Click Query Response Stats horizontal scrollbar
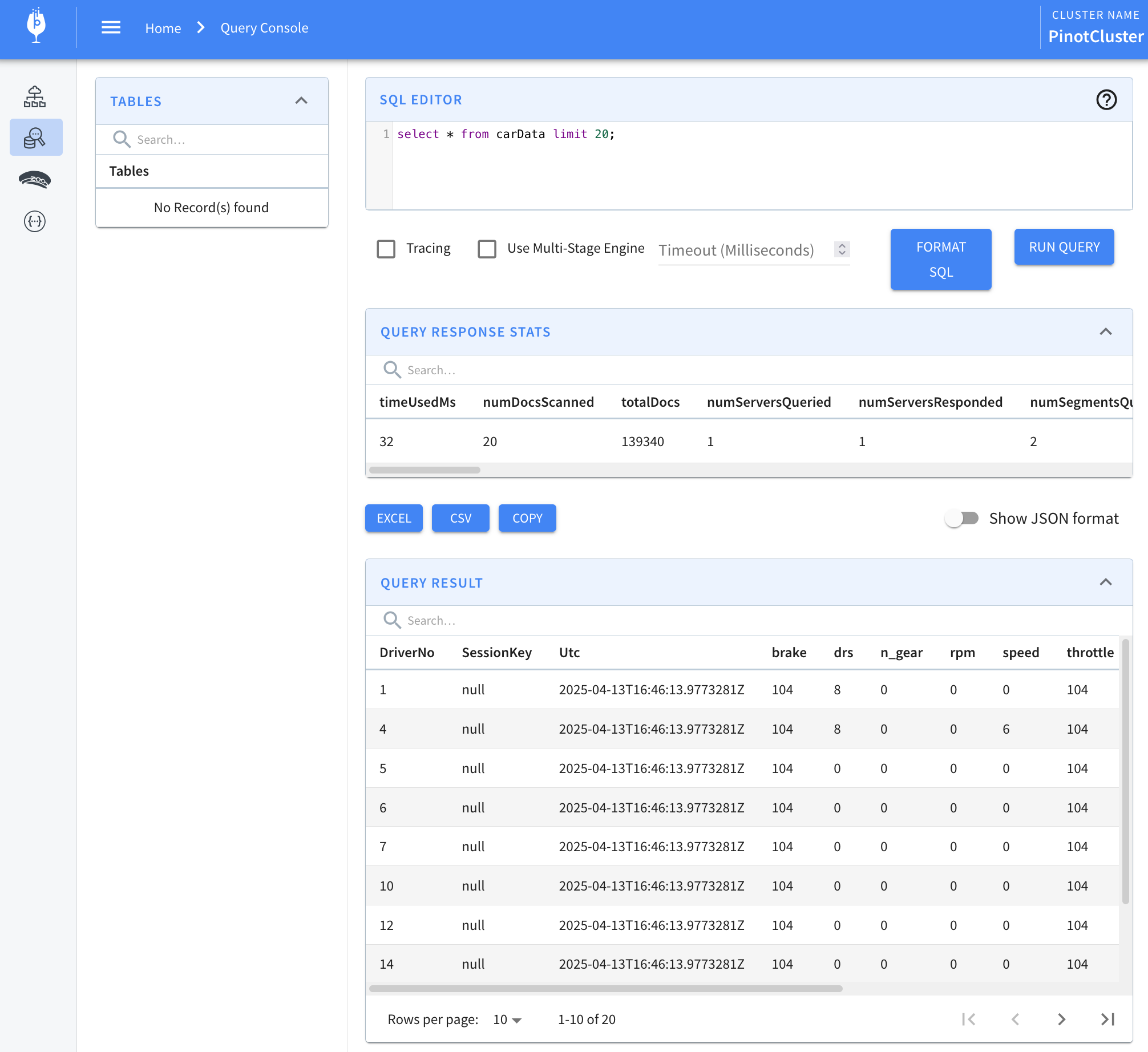 coord(425,470)
